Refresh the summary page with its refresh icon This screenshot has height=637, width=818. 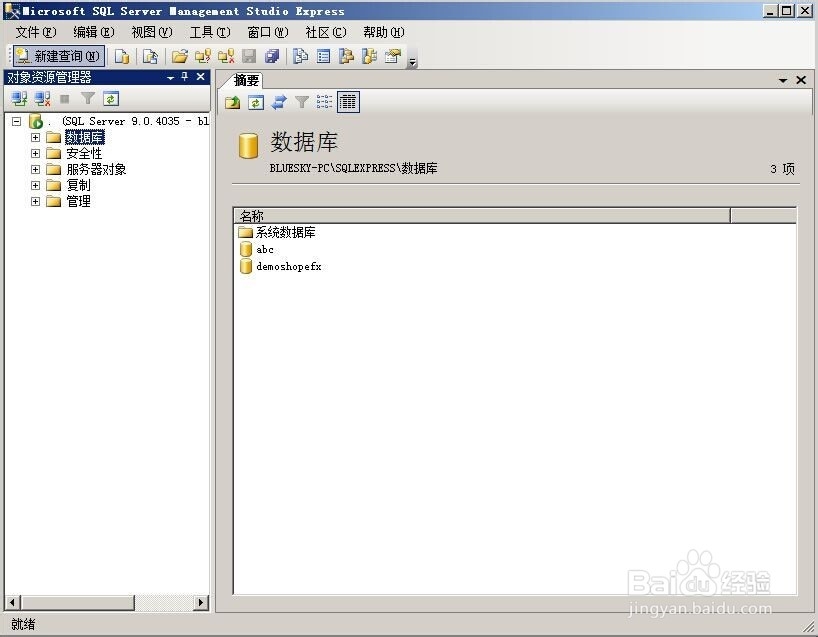click(x=256, y=102)
